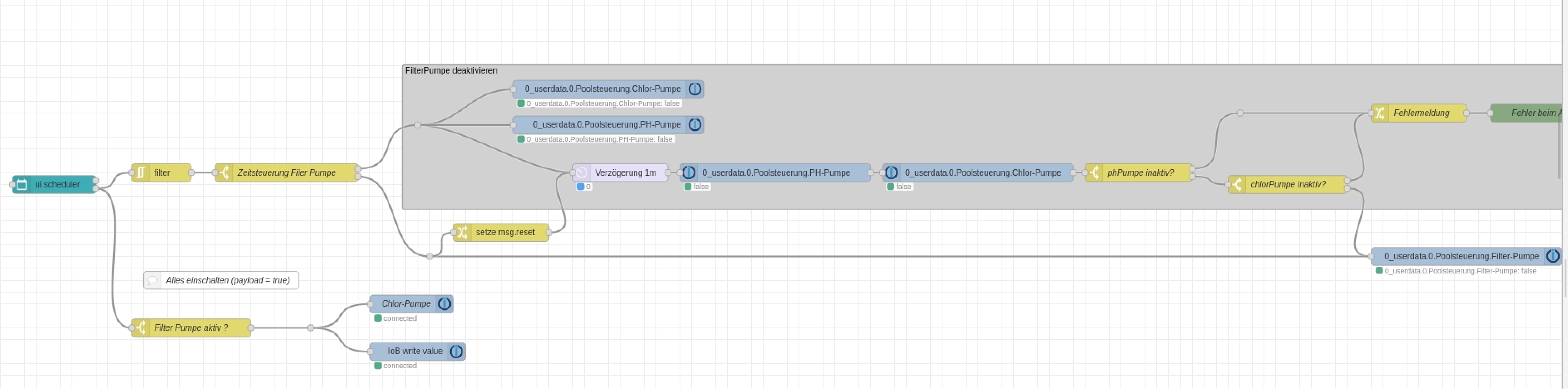Click the output port of Fehlermeldung node
Screen dimensions: 1568x389
[1466, 113]
